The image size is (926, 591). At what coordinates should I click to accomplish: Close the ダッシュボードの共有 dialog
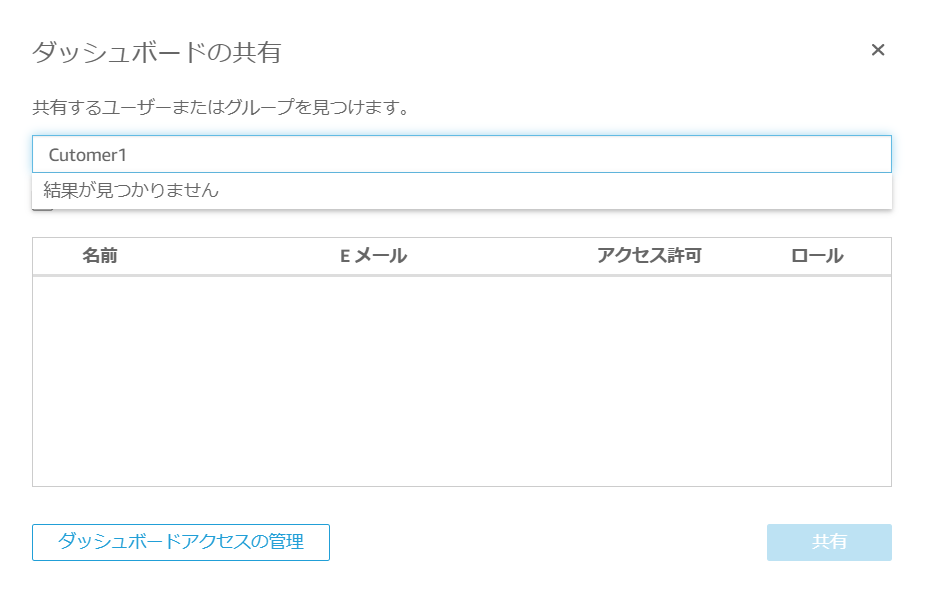click(878, 49)
